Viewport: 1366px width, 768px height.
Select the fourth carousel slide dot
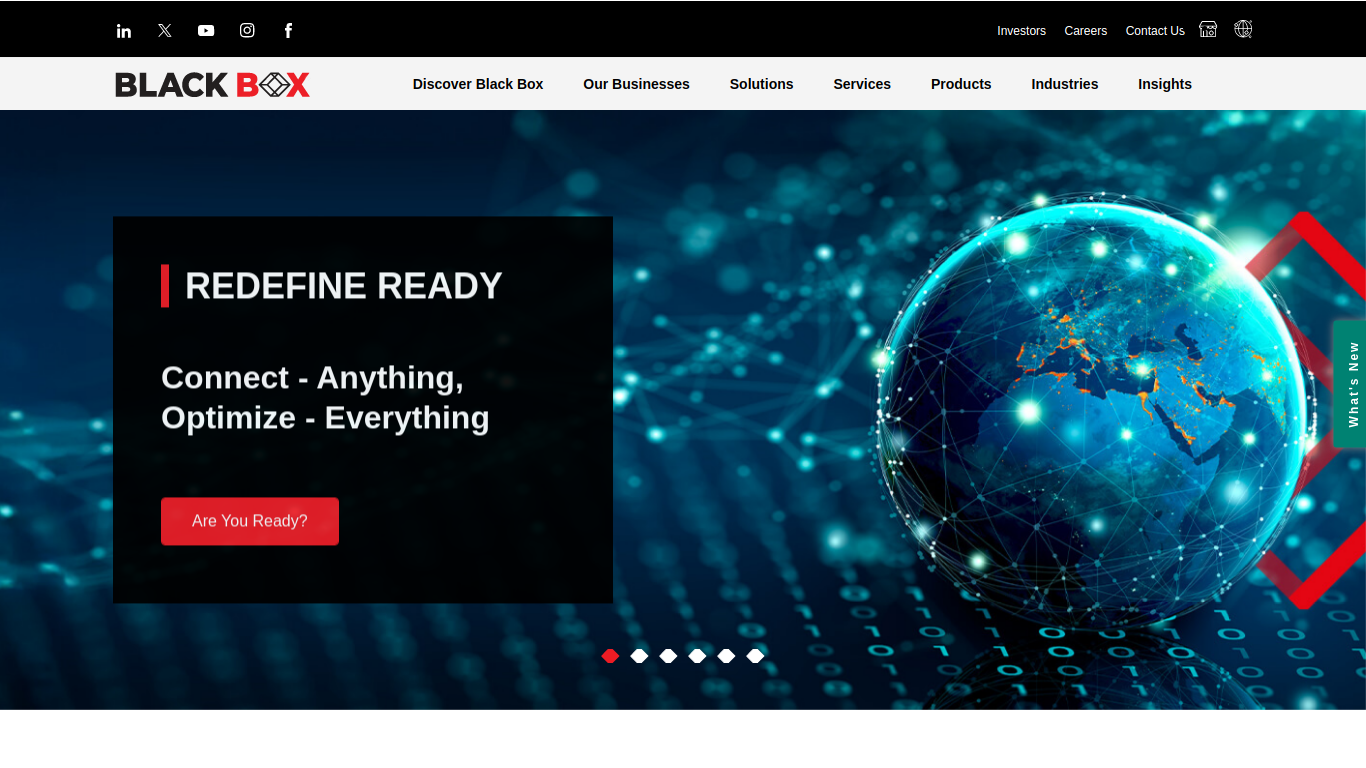click(x=697, y=656)
